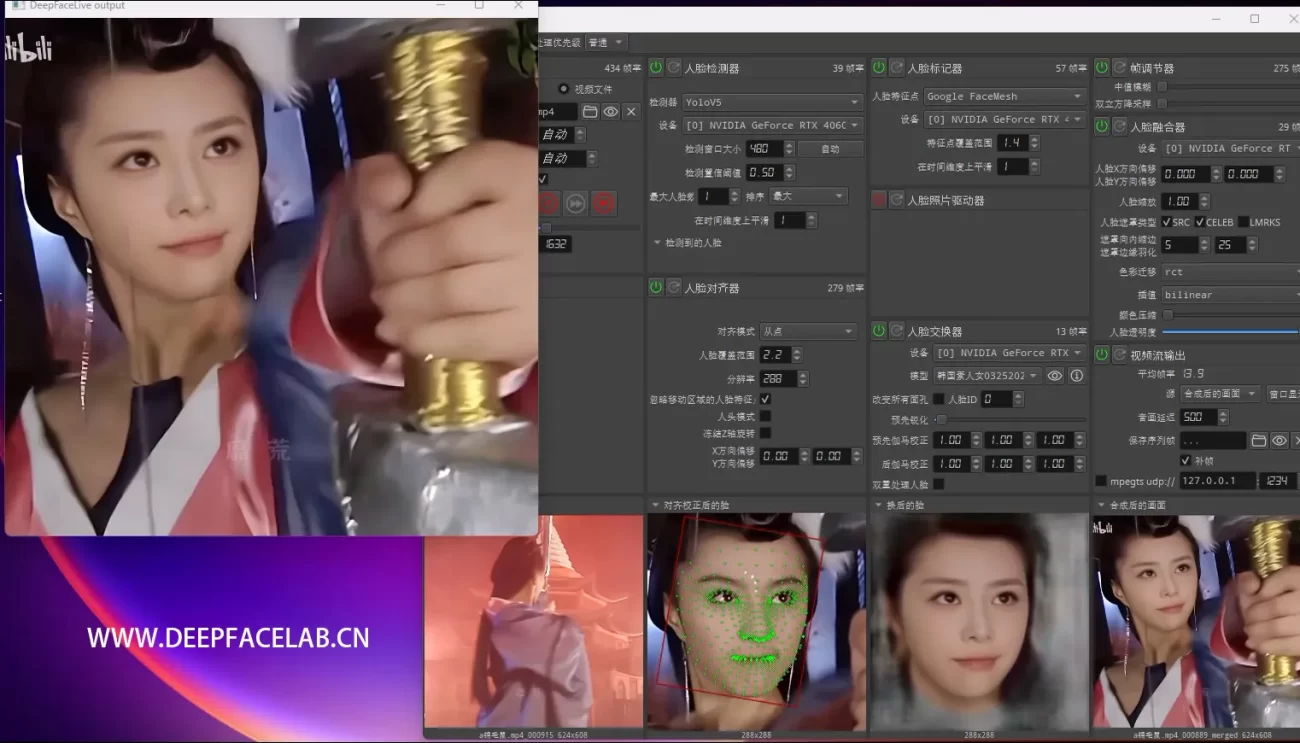Open 对齐模式 从点 dropdown
The width and height of the screenshot is (1300, 743).
coord(808,331)
